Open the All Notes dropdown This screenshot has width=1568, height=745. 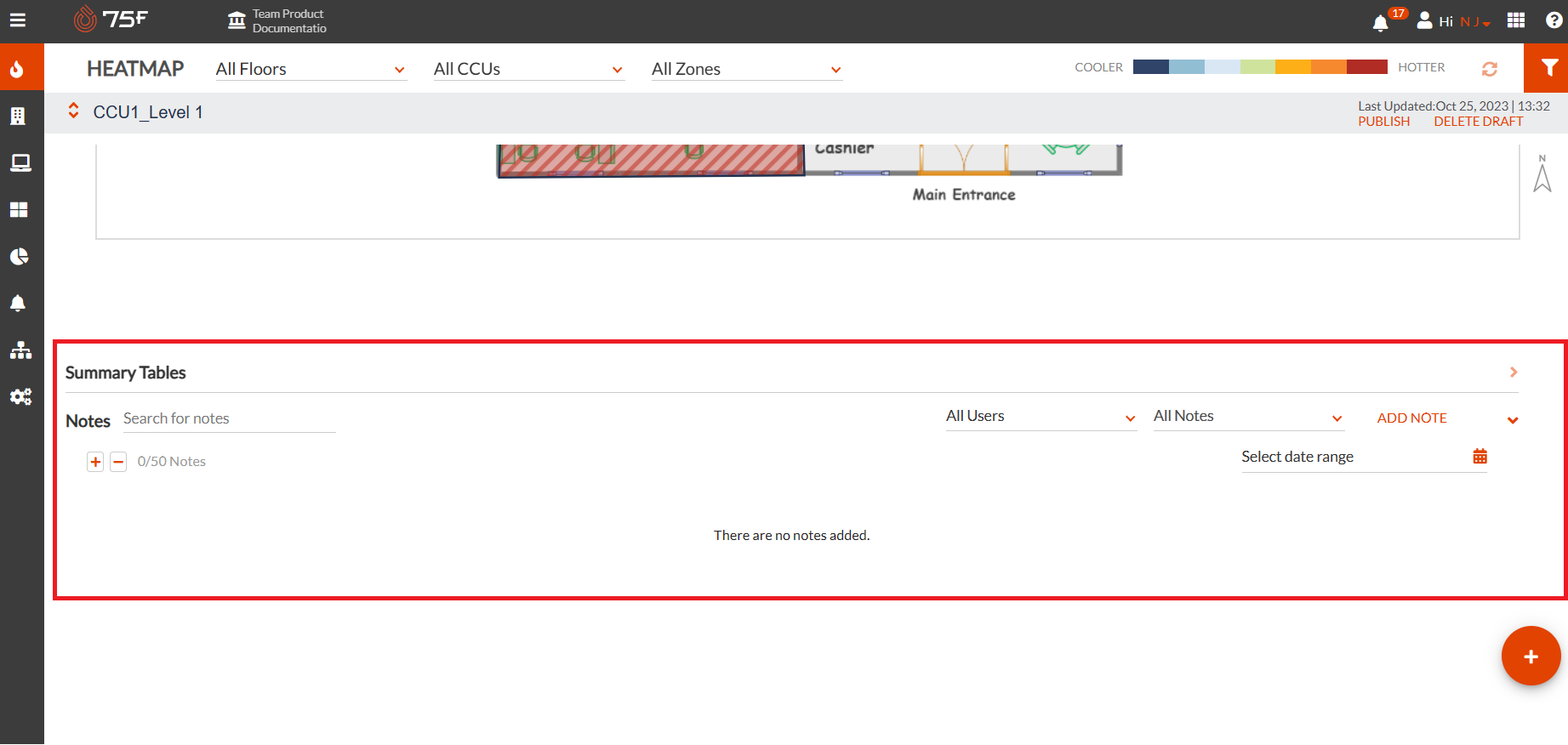pos(1248,417)
